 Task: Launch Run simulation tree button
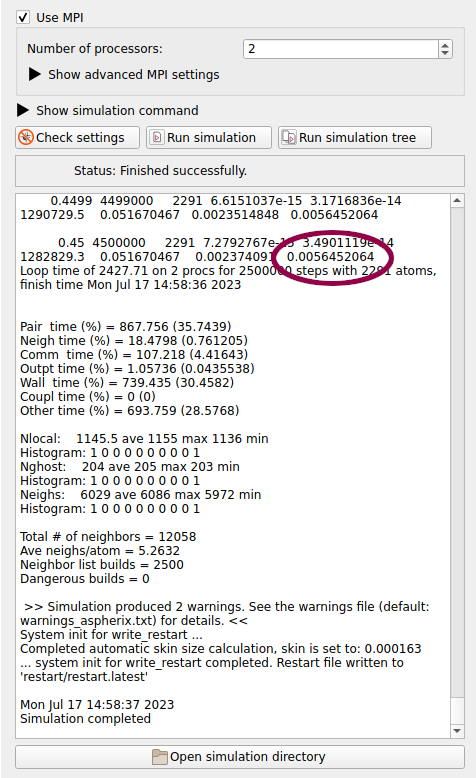(355, 137)
